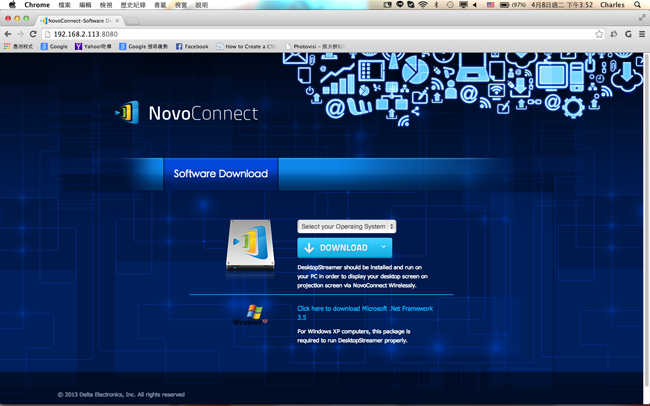Open the Apps bookmark with colored grid icon
This screenshot has height=406, width=650.
[x=18, y=46]
